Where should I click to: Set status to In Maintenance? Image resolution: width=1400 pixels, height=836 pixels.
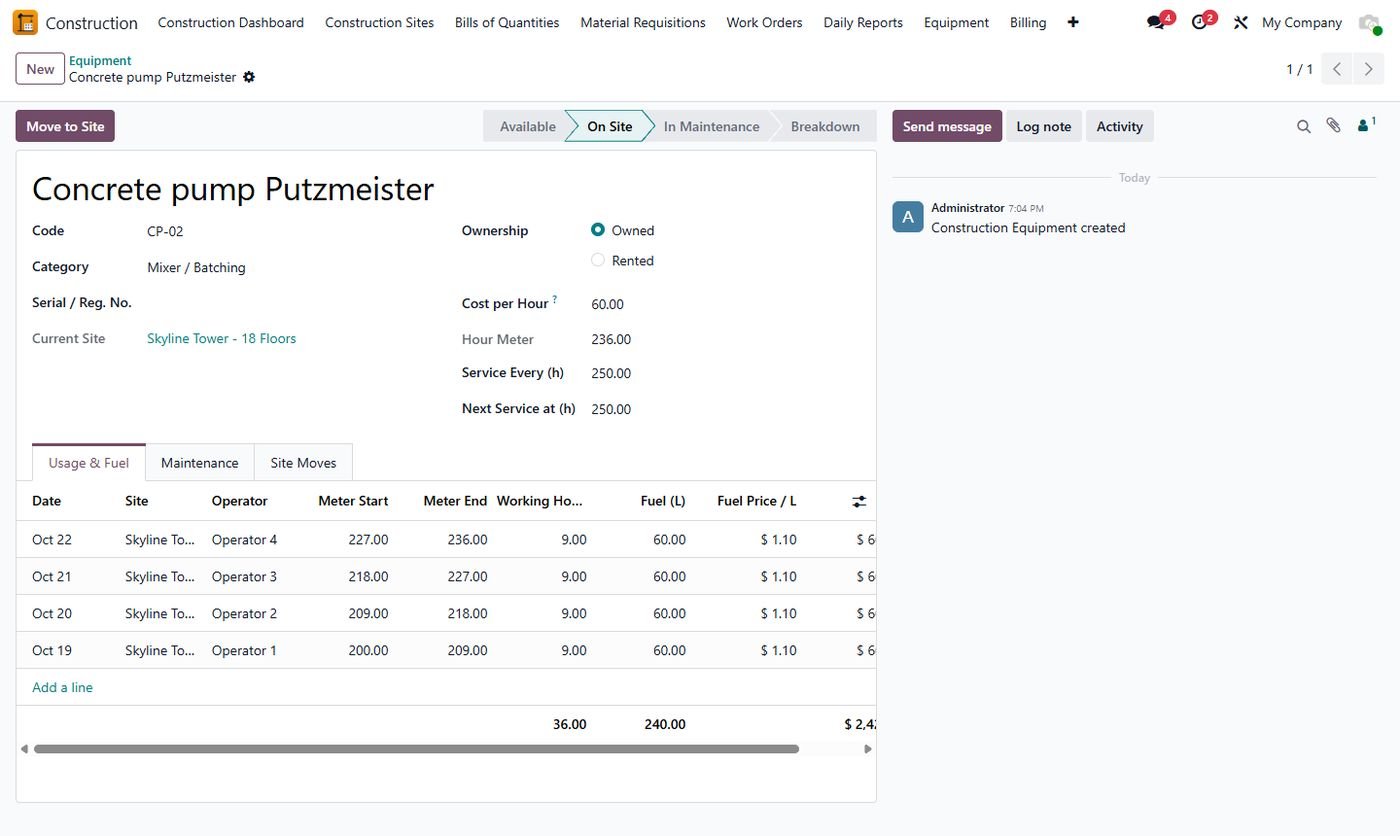click(x=711, y=126)
